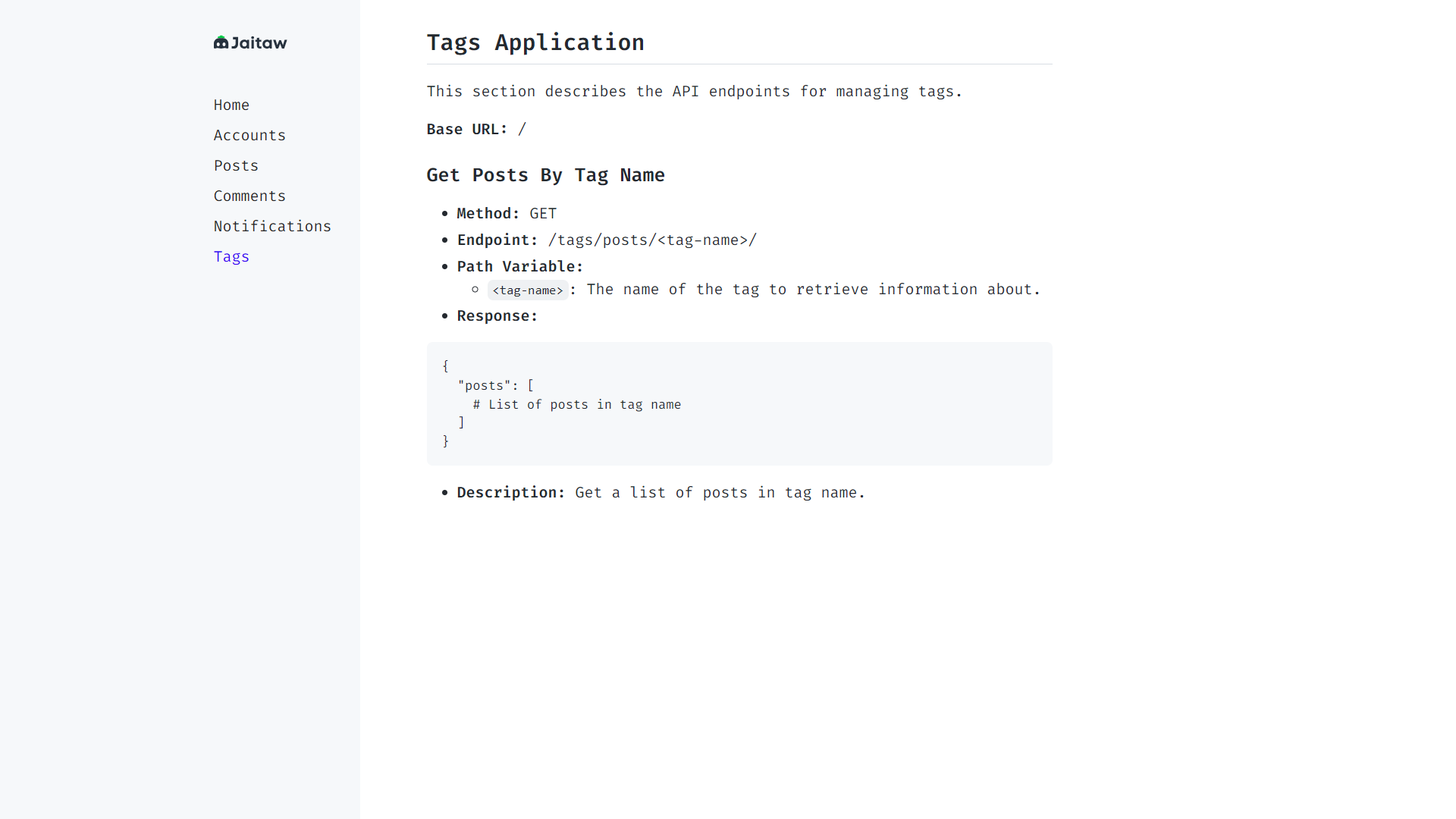The image size is (1456, 819).
Task: Open the Posts documentation section
Action: (x=236, y=165)
